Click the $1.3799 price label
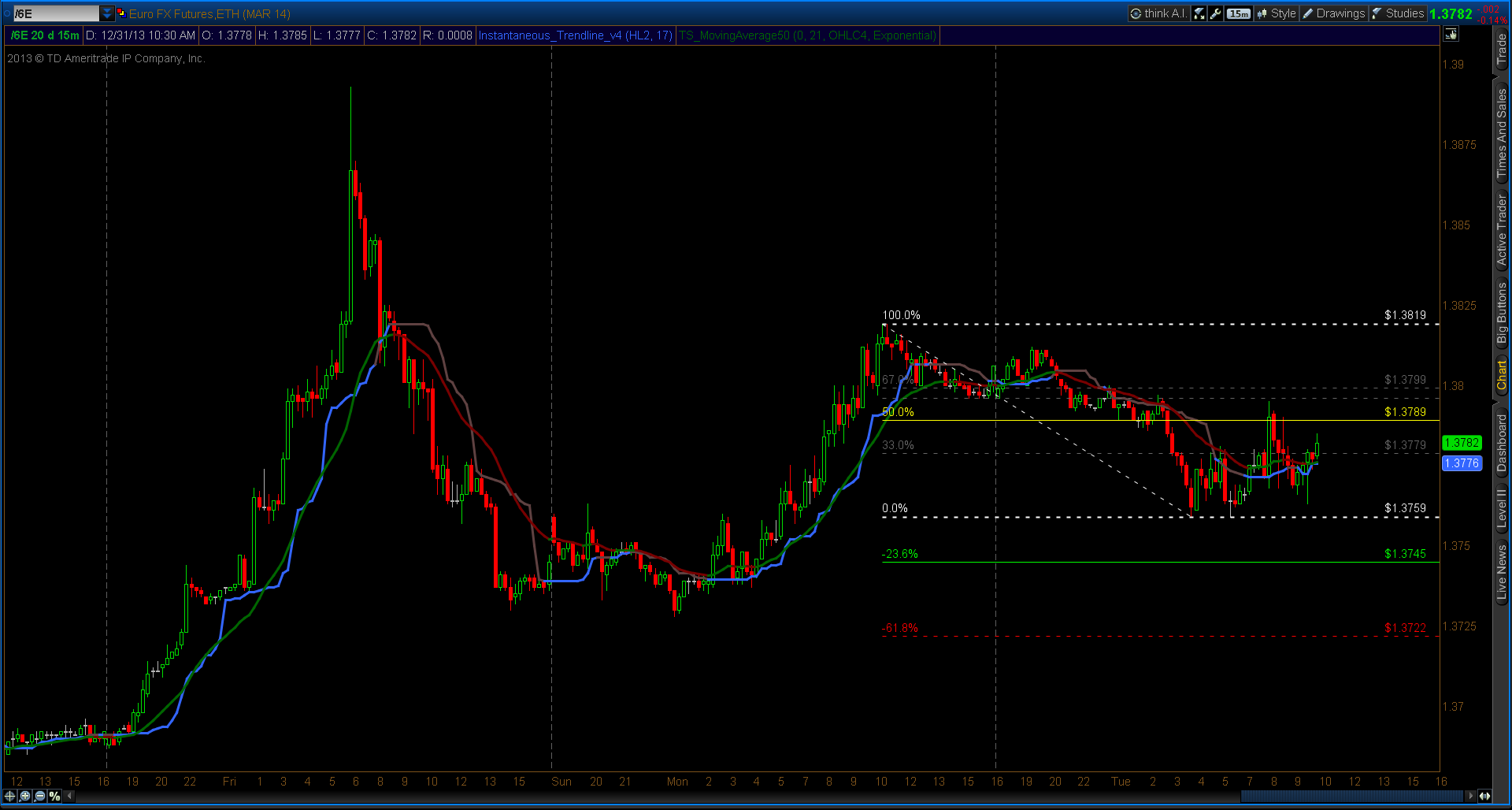 [1406, 380]
